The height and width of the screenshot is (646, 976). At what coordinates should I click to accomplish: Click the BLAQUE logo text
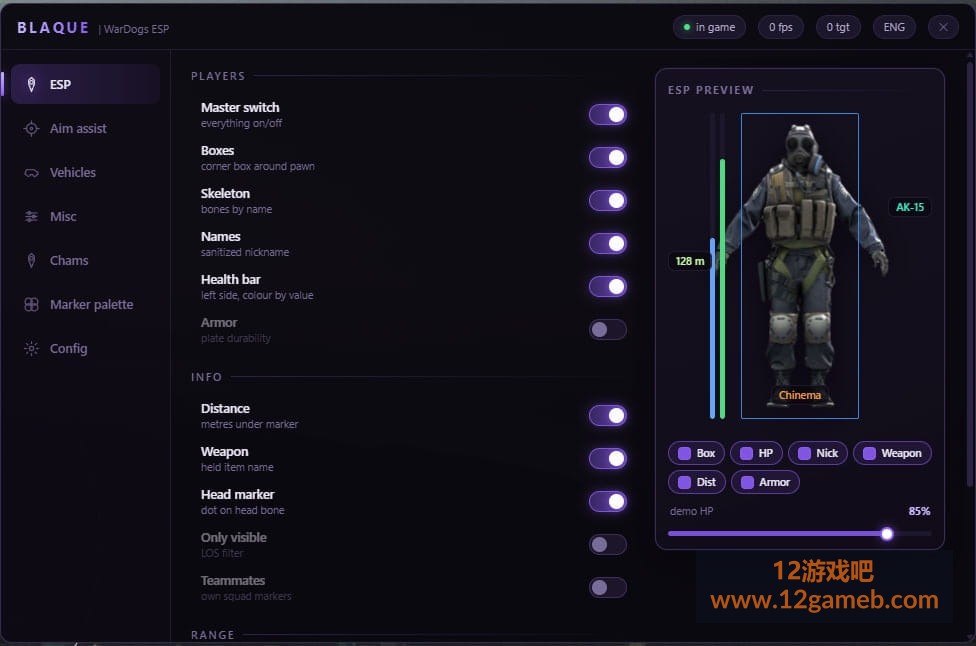tap(53, 28)
